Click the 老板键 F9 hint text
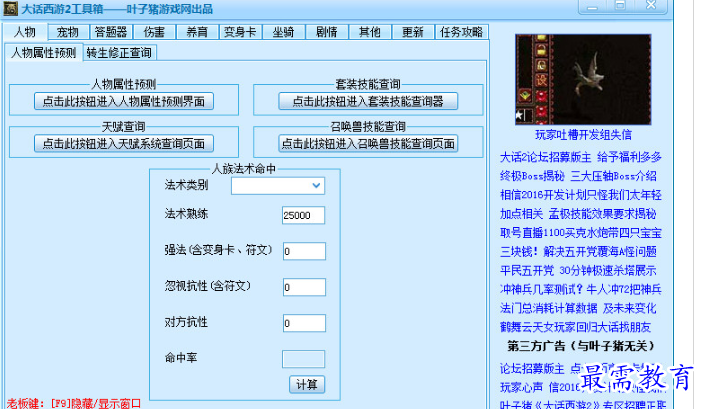Screen dimensions: 702x409 74,403
